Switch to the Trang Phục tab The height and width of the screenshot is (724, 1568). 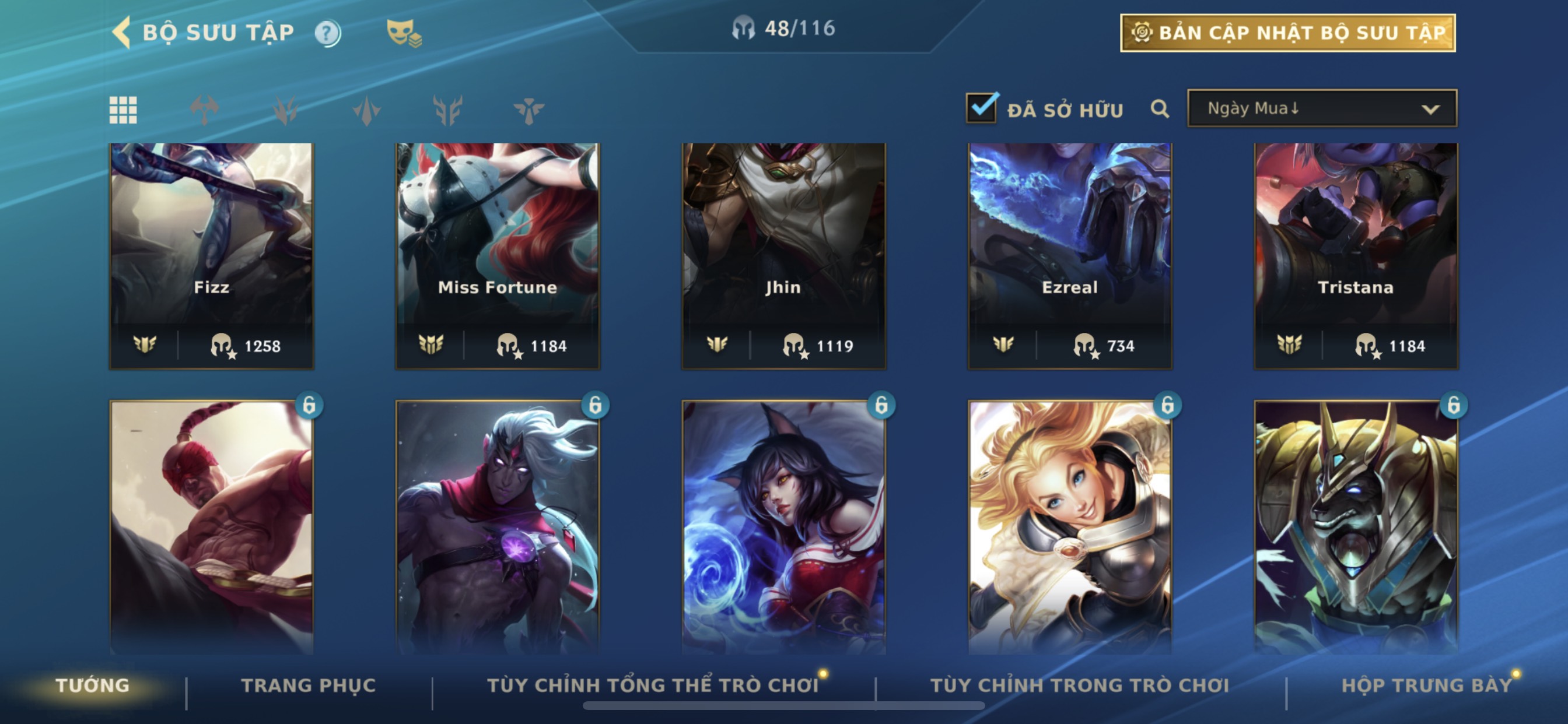(x=308, y=685)
